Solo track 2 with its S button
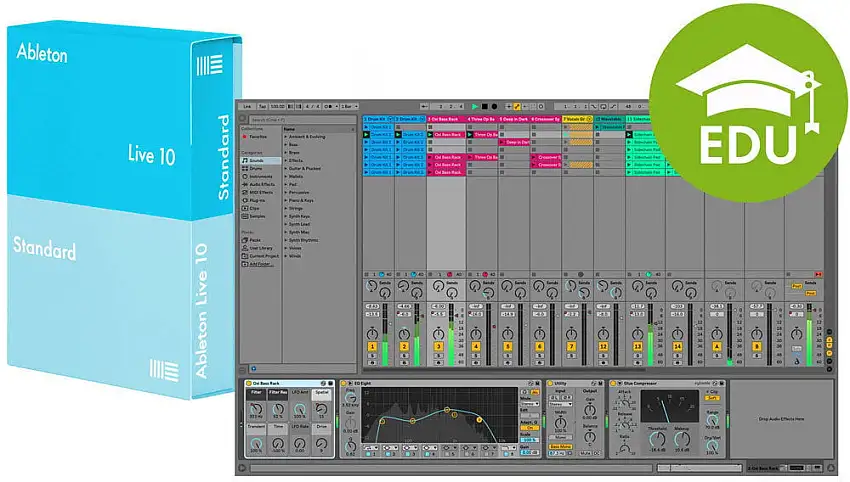The height and width of the screenshot is (482, 850). click(404, 356)
